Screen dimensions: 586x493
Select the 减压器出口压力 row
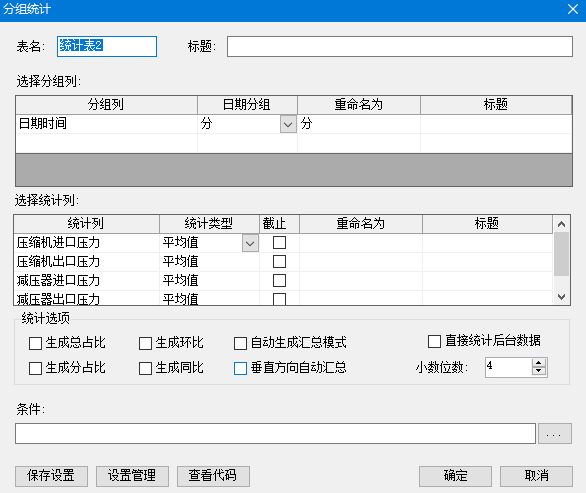pos(87,298)
